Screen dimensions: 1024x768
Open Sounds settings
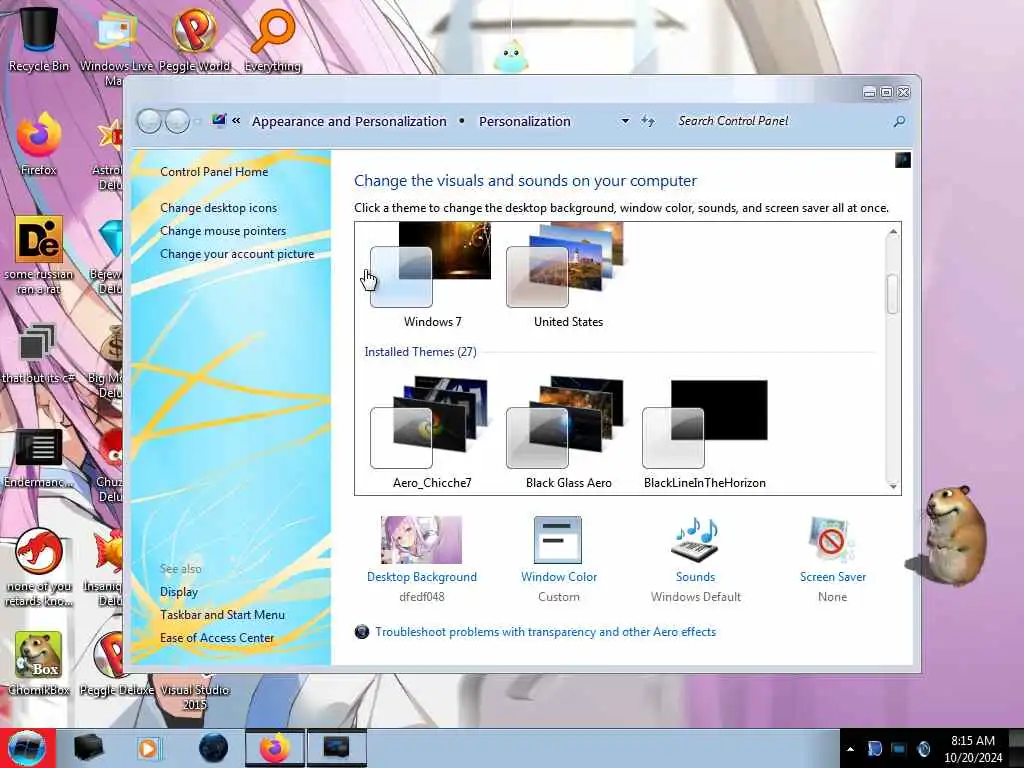(696, 558)
